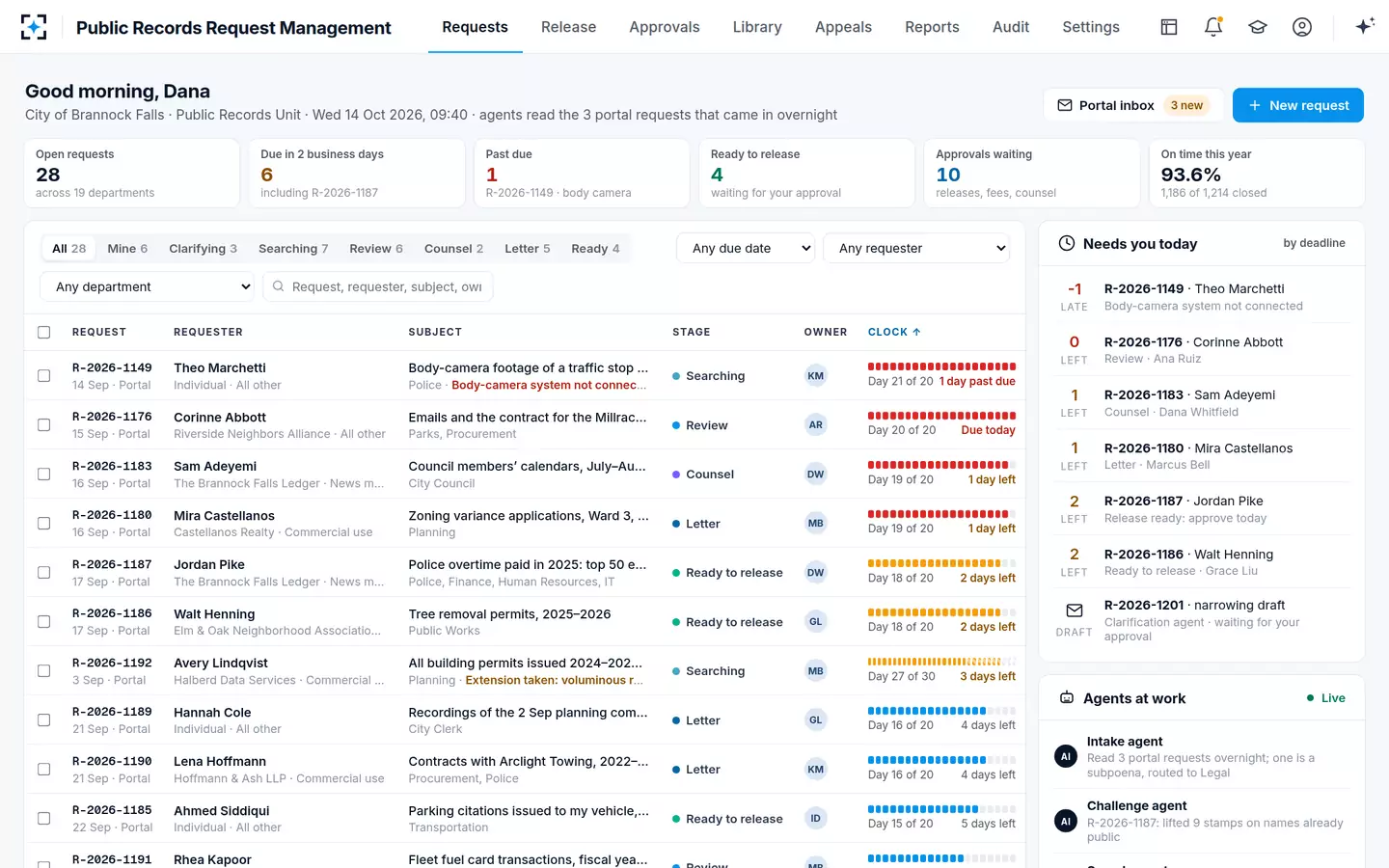Focus the request search field
The width and height of the screenshot is (1389, 868).
[378, 286]
